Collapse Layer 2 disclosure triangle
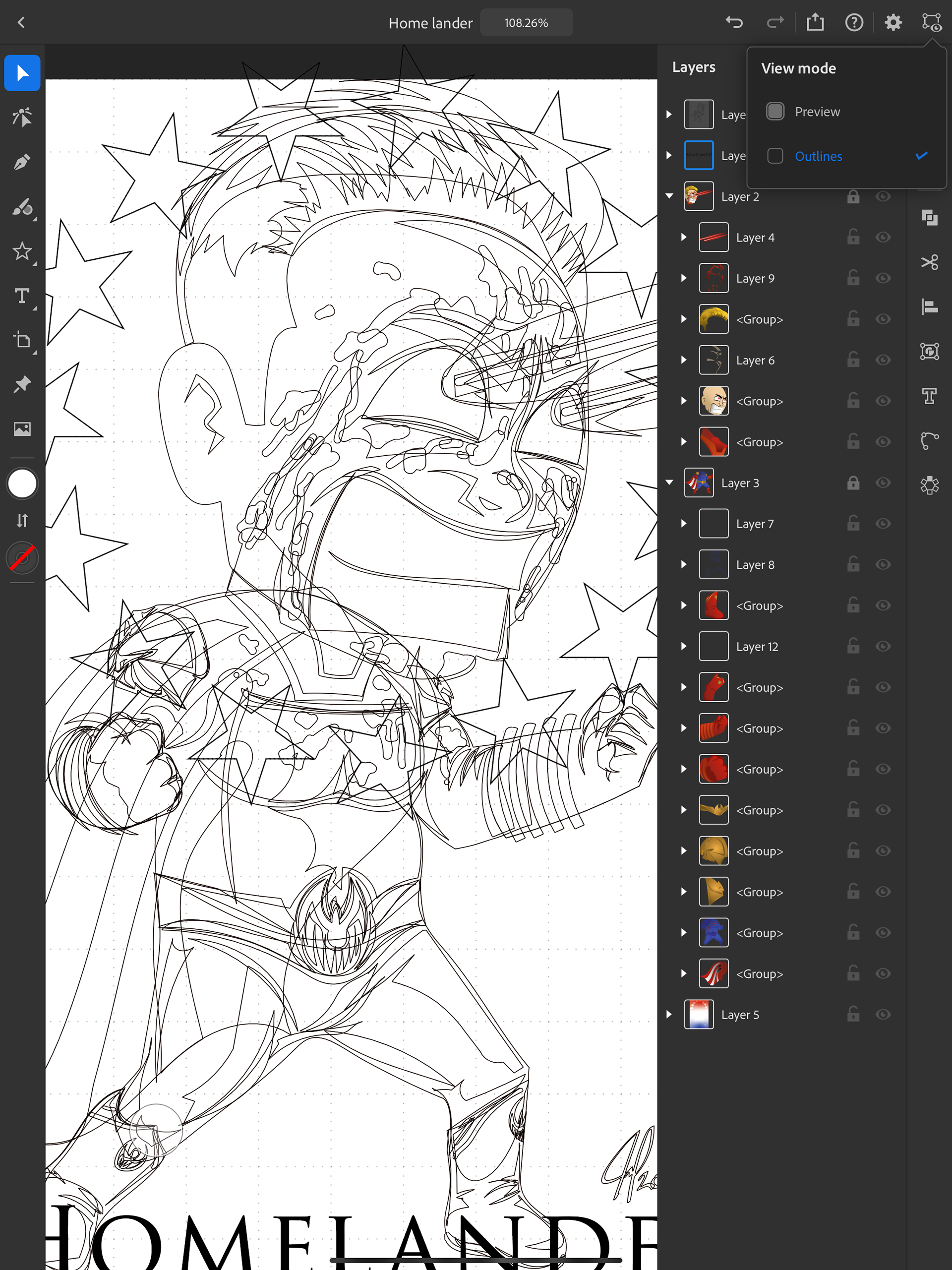The width and height of the screenshot is (952, 1270). [x=669, y=196]
